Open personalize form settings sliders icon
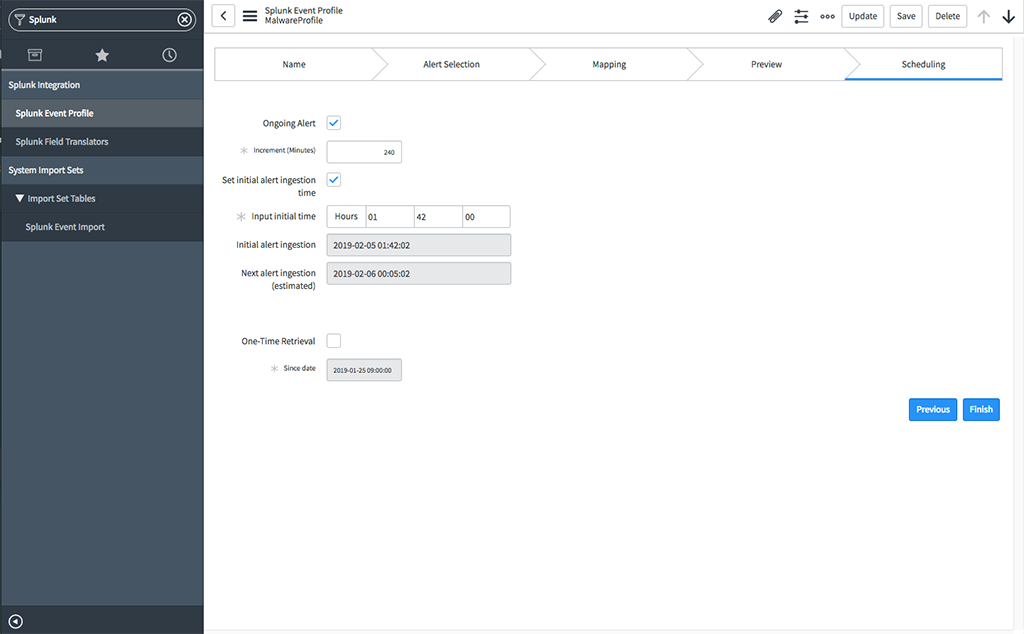 [801, 16]
